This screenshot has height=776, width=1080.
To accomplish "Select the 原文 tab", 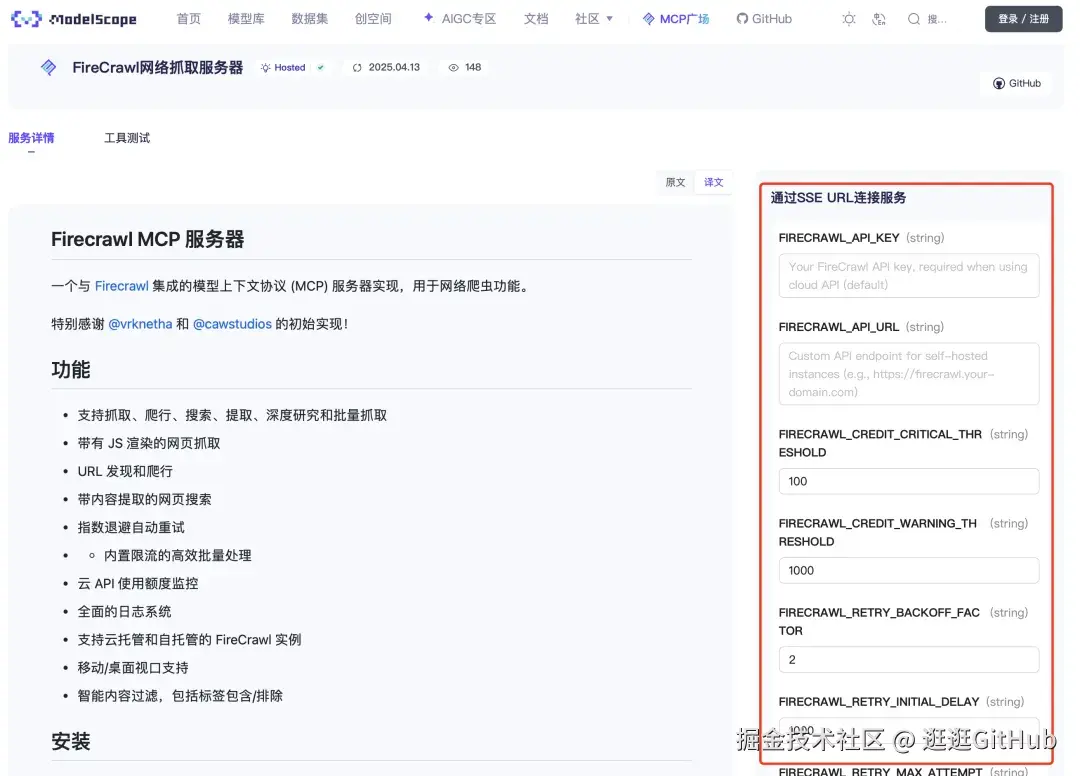I will (675, 182).
